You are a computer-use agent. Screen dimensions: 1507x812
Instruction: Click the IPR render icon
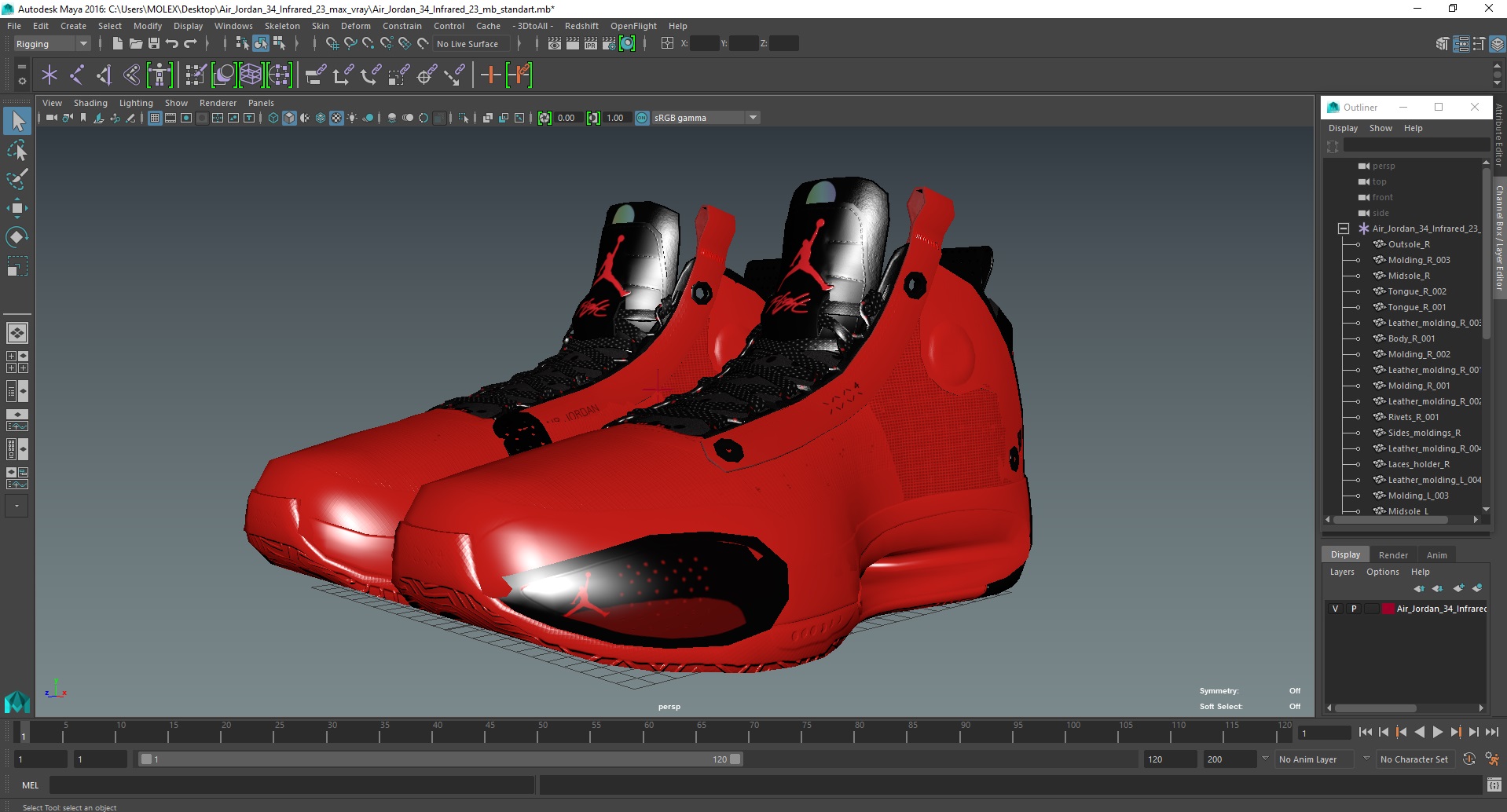pyautogui.click(x=591, y=44)
